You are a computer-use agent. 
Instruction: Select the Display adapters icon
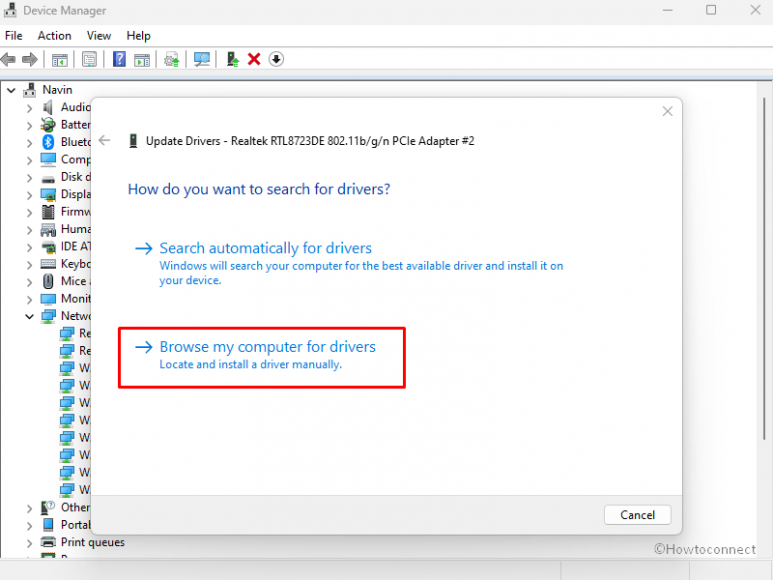[x=48, y=194]
